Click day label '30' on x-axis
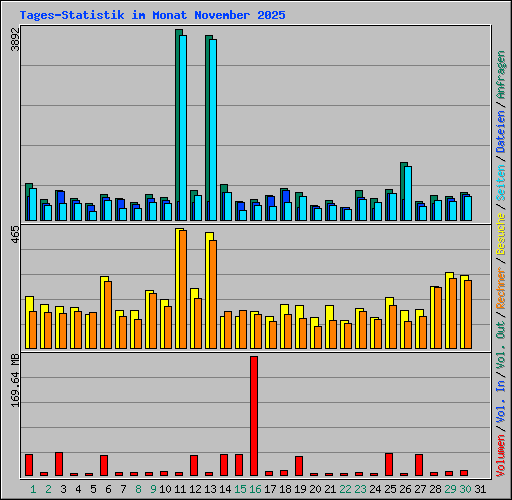512x500 pixels. click(x=465, y=489)
